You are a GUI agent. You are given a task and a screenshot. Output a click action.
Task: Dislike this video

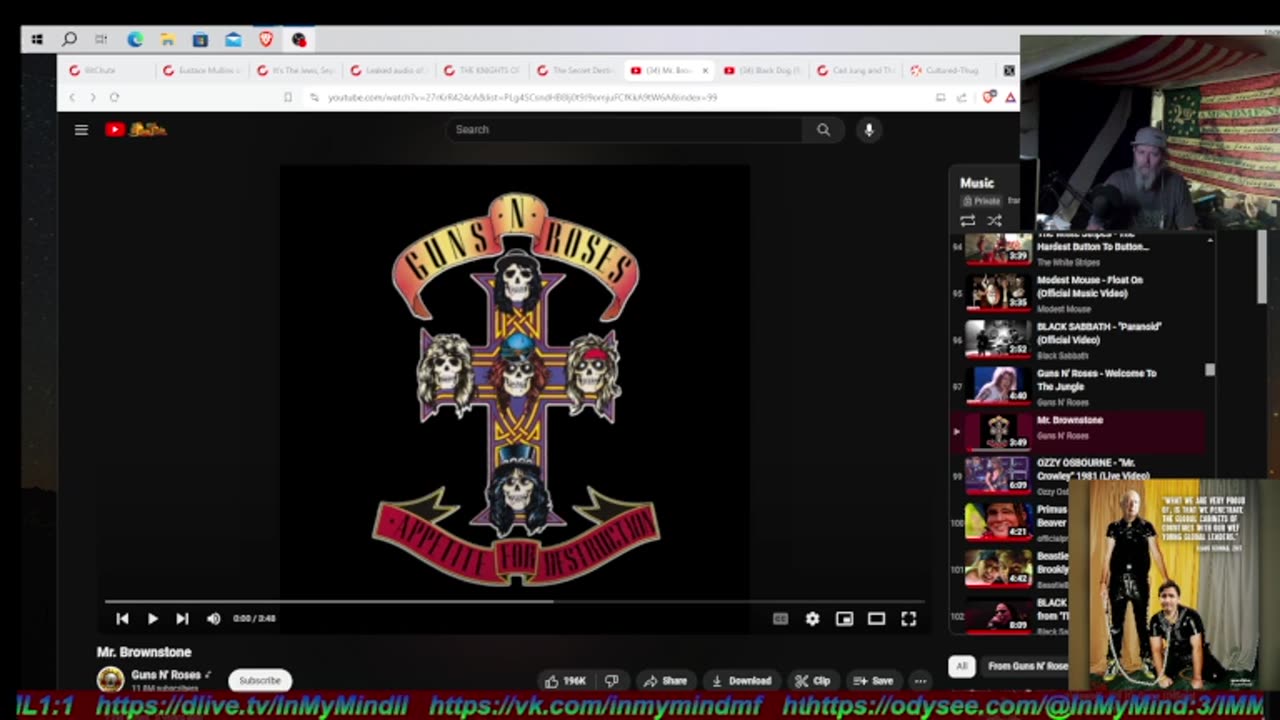pos(612,681)
